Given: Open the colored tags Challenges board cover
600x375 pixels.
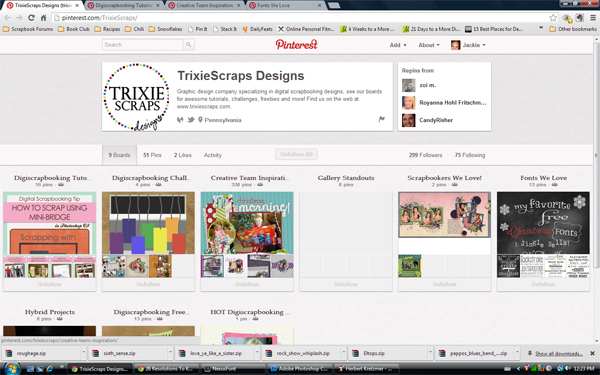Looking at the screenshot, I should [148, 223].
